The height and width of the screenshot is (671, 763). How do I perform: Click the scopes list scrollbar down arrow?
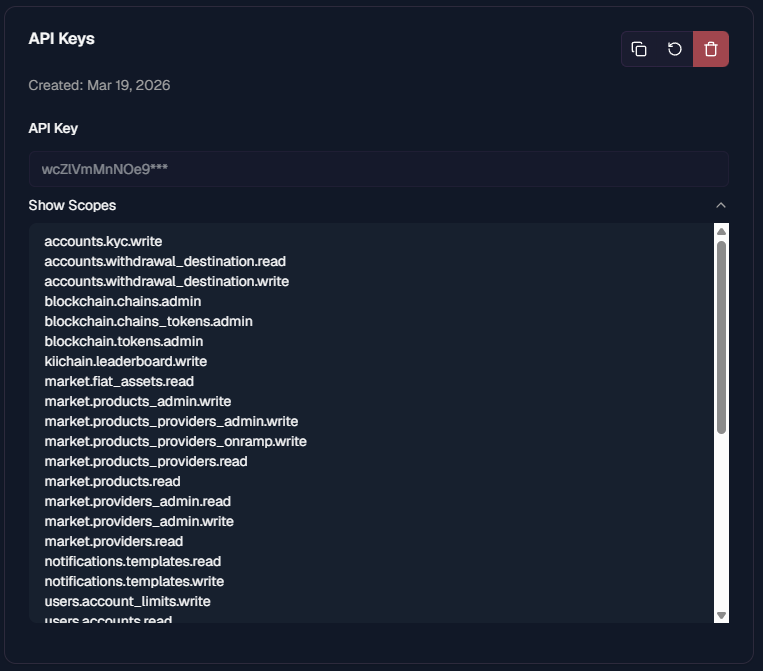[721, 616]
